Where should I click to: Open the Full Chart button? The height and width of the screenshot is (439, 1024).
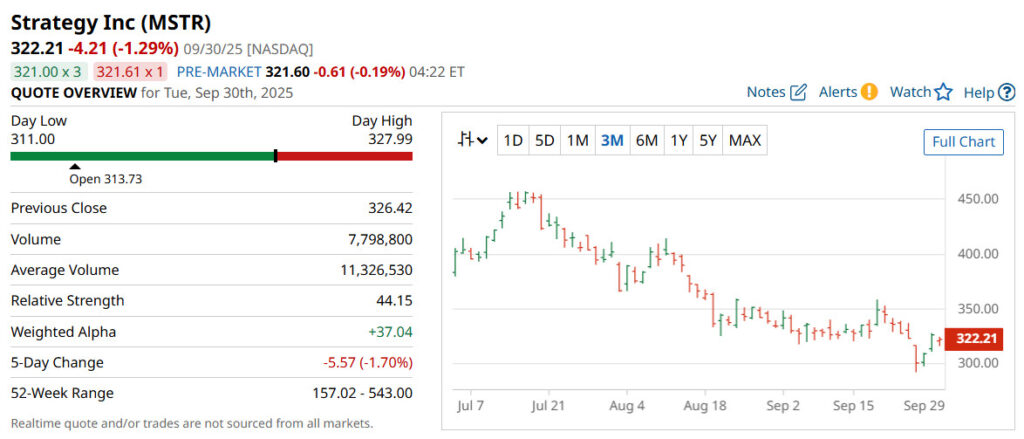(x=963, y=142)
